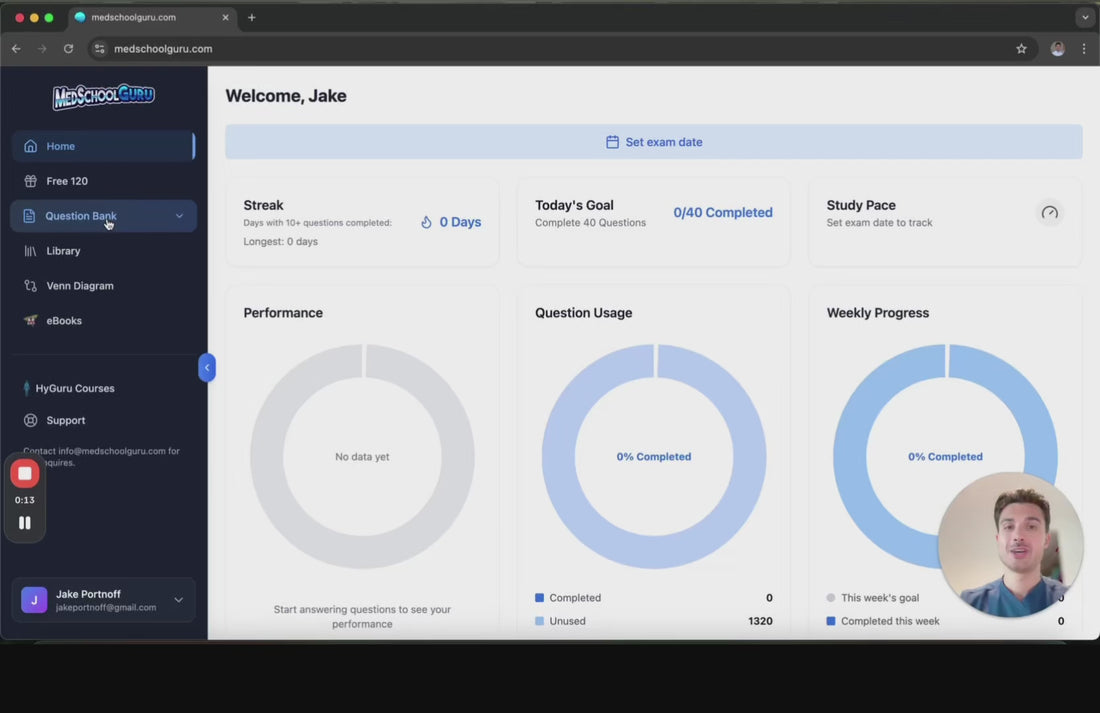Open the Free 120 gift icon
This screenshot has height=713, width=1100.
(x=30, y=181)
